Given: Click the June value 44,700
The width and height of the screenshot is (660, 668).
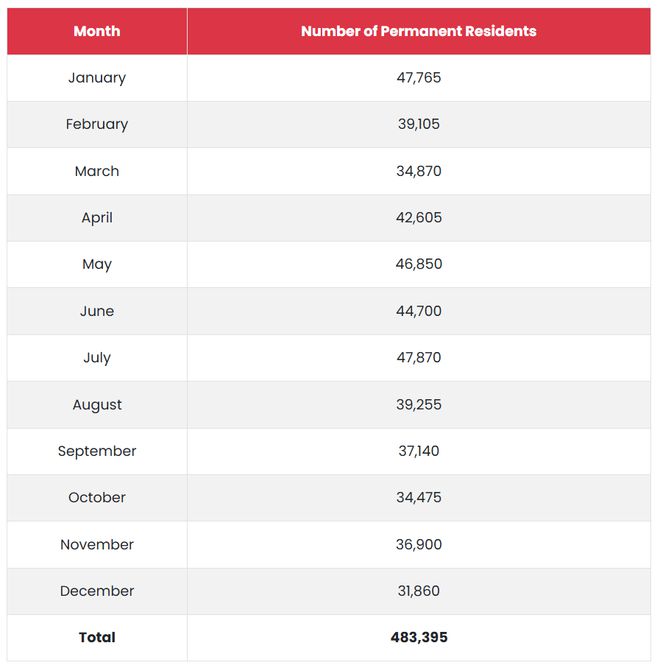Looking at the screenshot, I should point(418,311).
